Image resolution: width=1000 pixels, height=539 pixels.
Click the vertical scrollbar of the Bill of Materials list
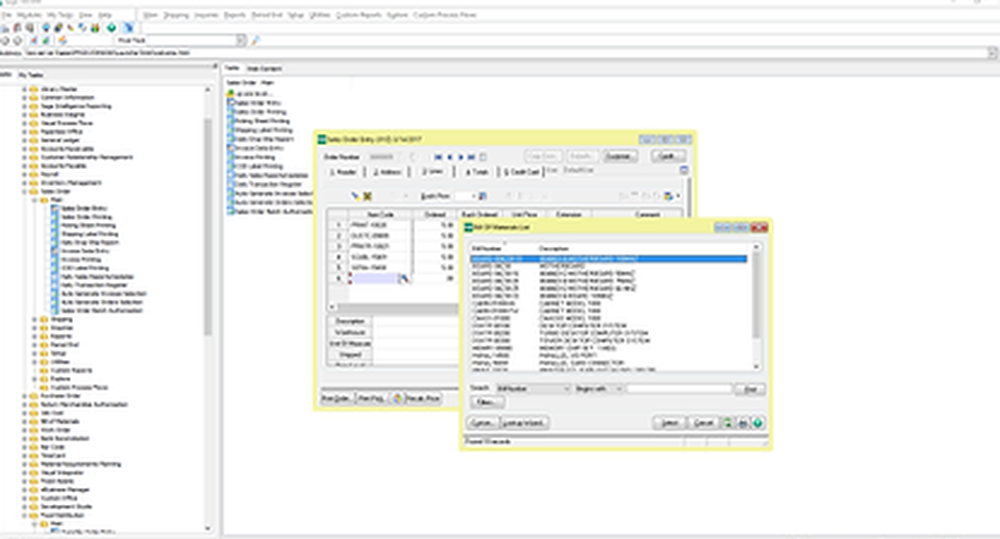(x=757, y=306)
